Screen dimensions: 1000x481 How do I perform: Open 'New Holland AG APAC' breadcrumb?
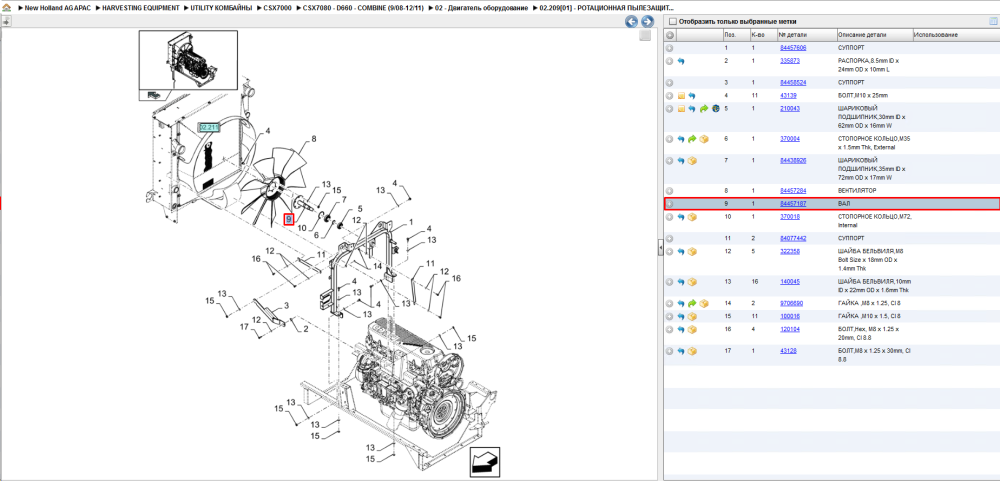click(58, 8)
